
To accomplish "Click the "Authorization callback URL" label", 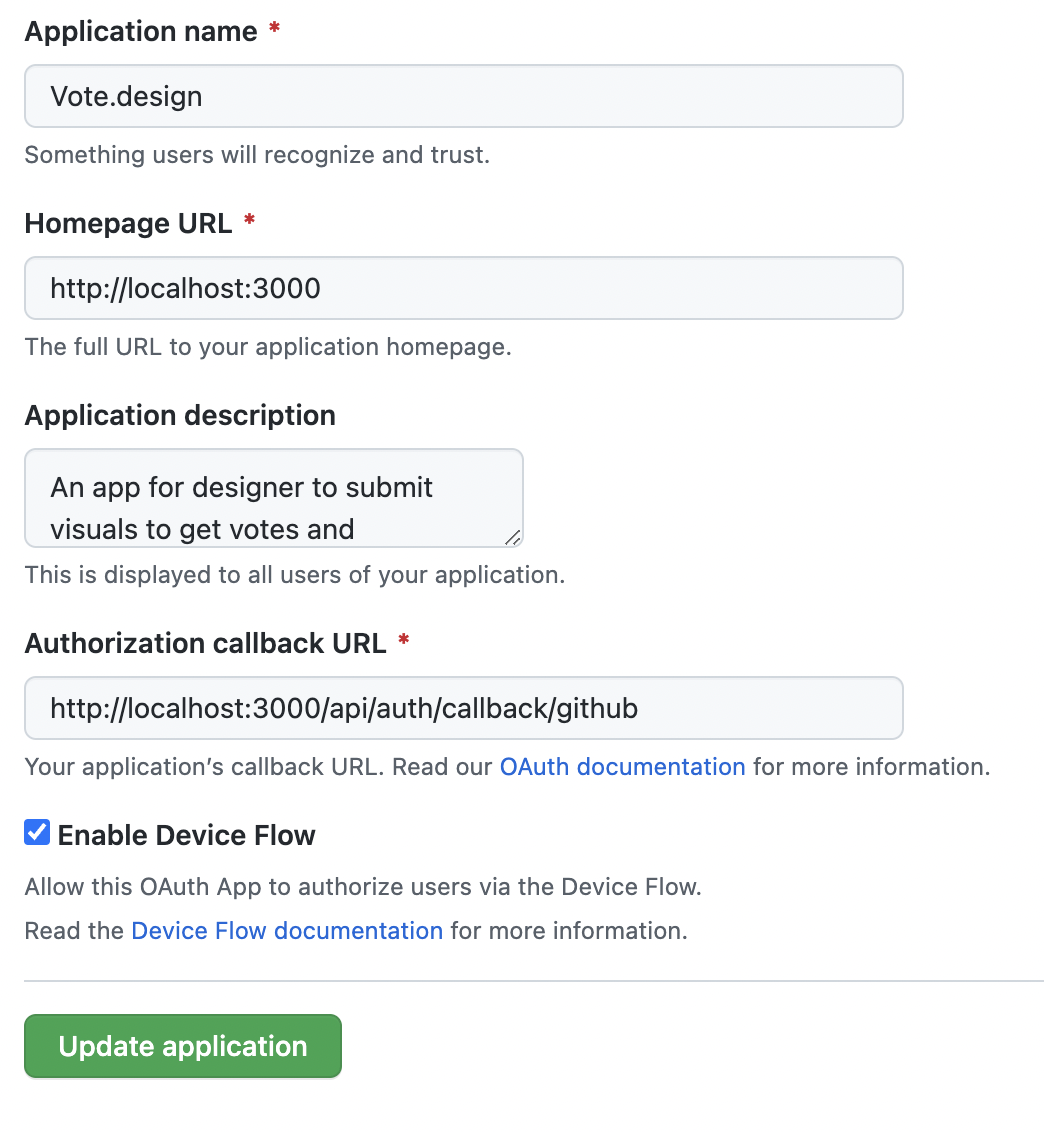I will point(205,643).
